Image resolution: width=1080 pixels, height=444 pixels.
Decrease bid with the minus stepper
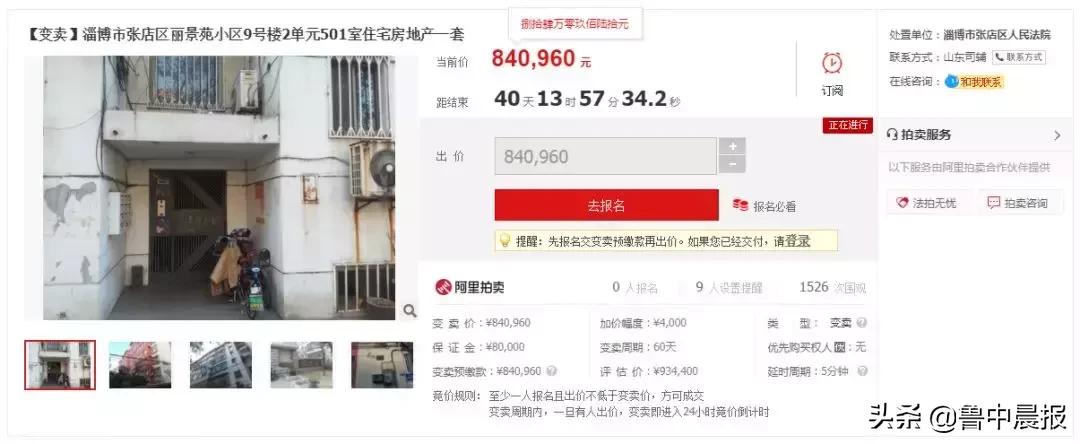tap(732, 165)
